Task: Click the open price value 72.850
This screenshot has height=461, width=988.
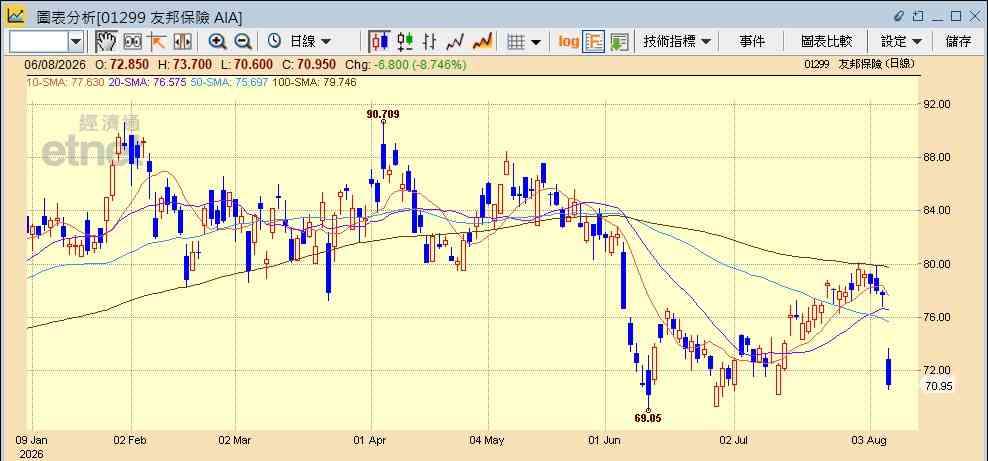Action: (x=130, y=64)
